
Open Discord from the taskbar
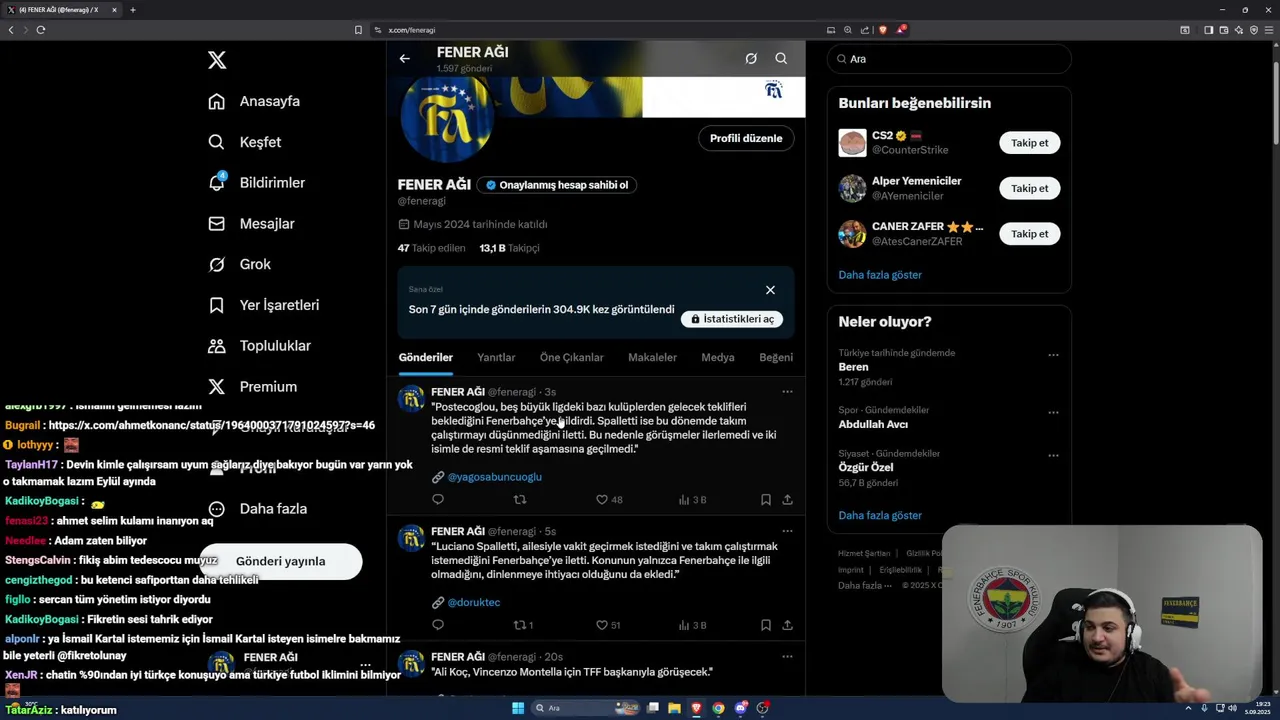pos(741,708)
